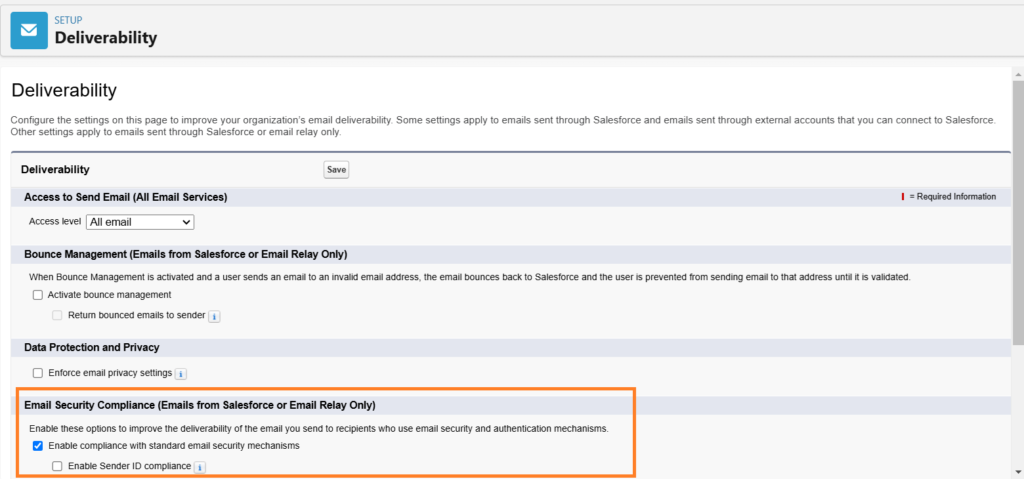
Task: Uncheck Enable compliance with standard email security
Action: click(38, 446)
